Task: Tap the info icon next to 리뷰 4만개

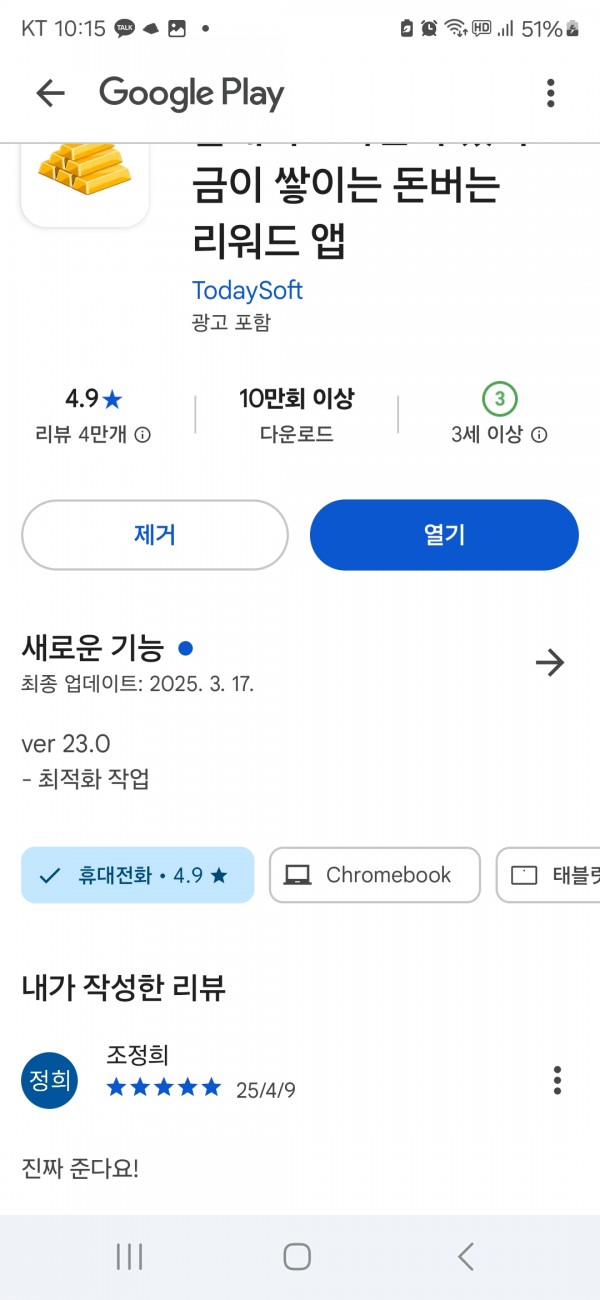Action: tap(143, 435)
